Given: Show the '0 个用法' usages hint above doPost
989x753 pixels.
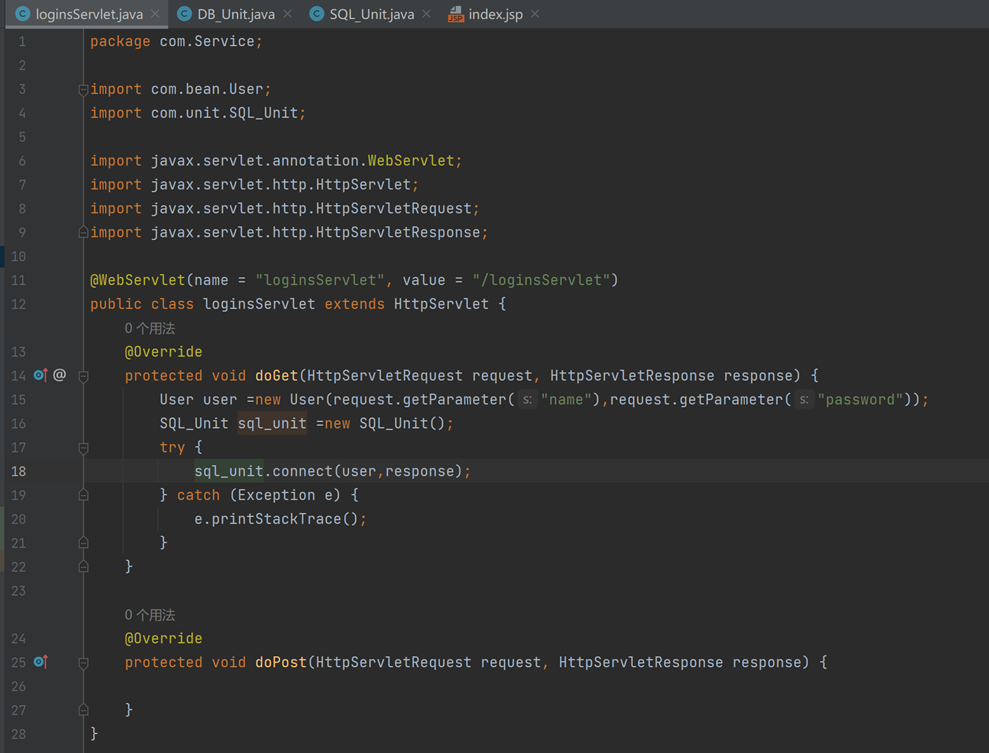Looking at the screenshot, I should [150, 615].
